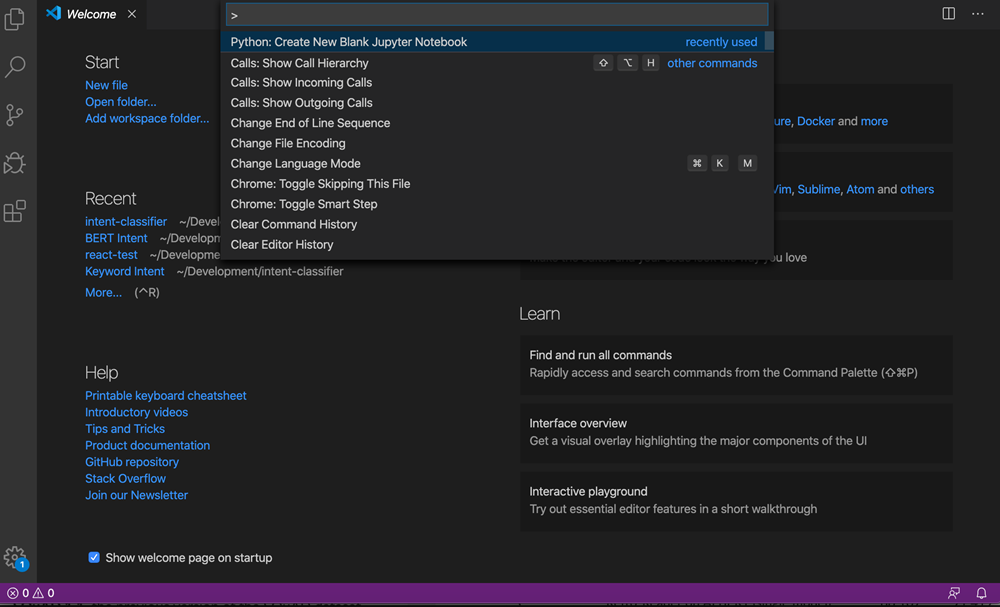Select Clear Command History command
This screenshot has width=1000, height=607.
(x=497, y=224)
